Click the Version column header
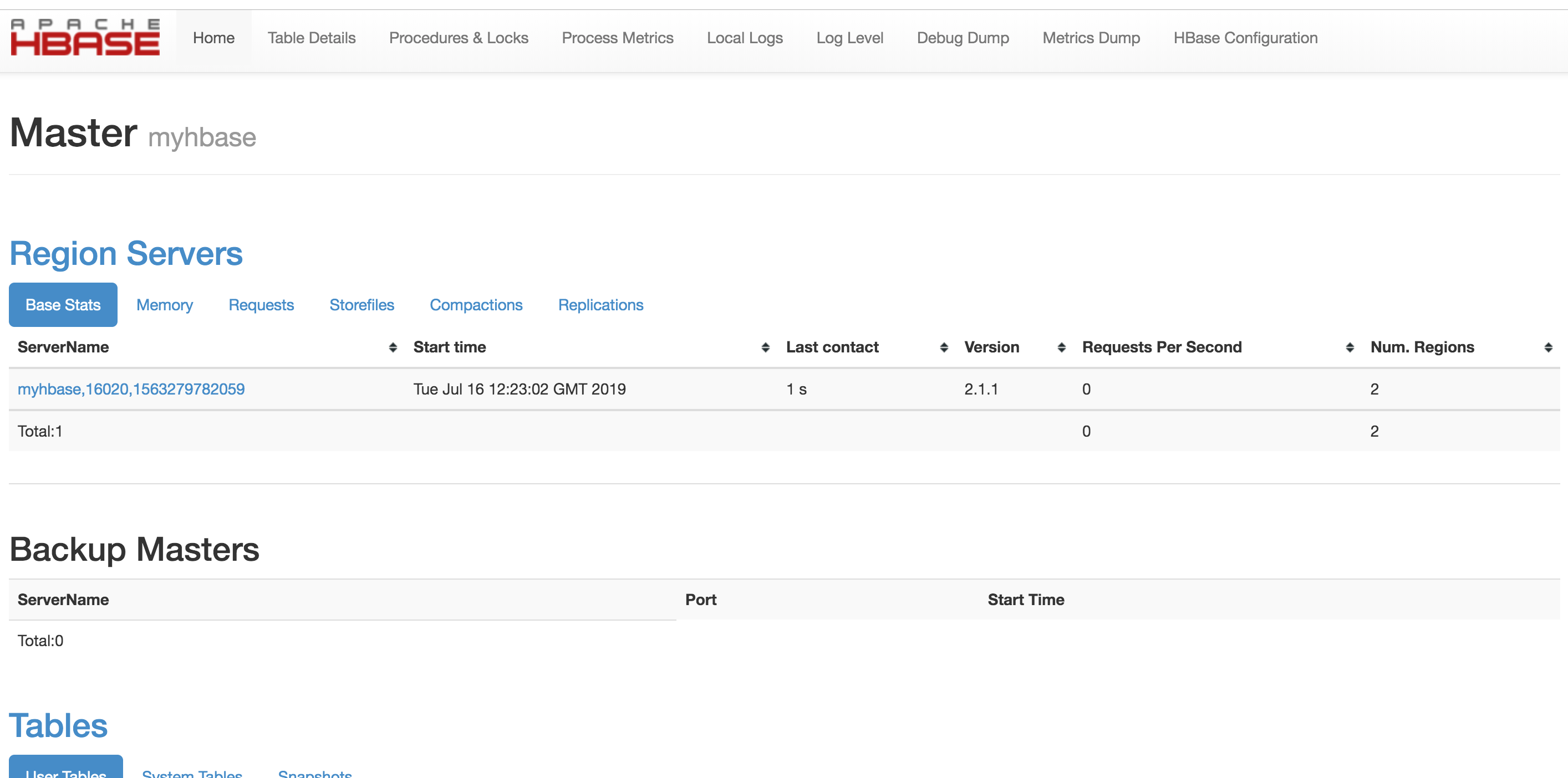1568x778 pixels. 991,347
